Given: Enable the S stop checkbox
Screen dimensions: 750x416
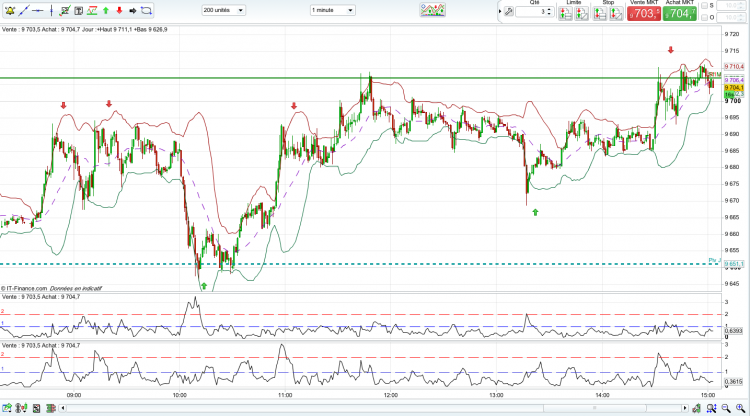Looking at the screenshot, I should [x=704, y=6].
